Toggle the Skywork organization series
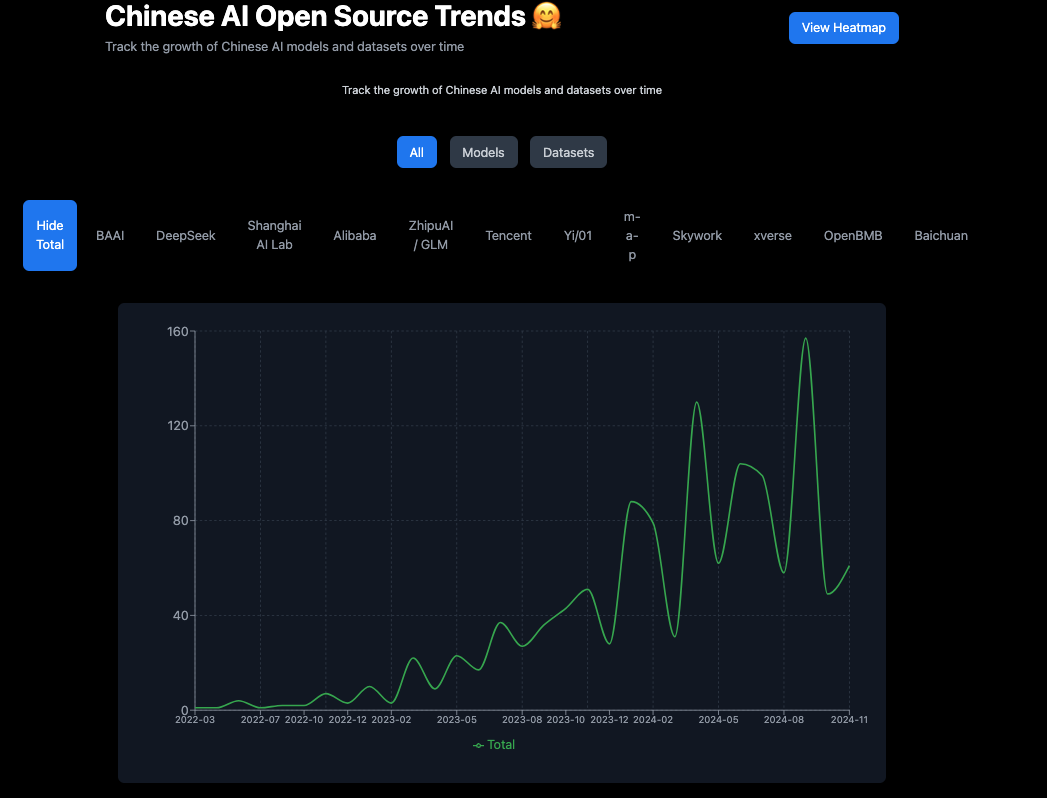Screen dimensions: 1047x798 click(x=697, y=236)
